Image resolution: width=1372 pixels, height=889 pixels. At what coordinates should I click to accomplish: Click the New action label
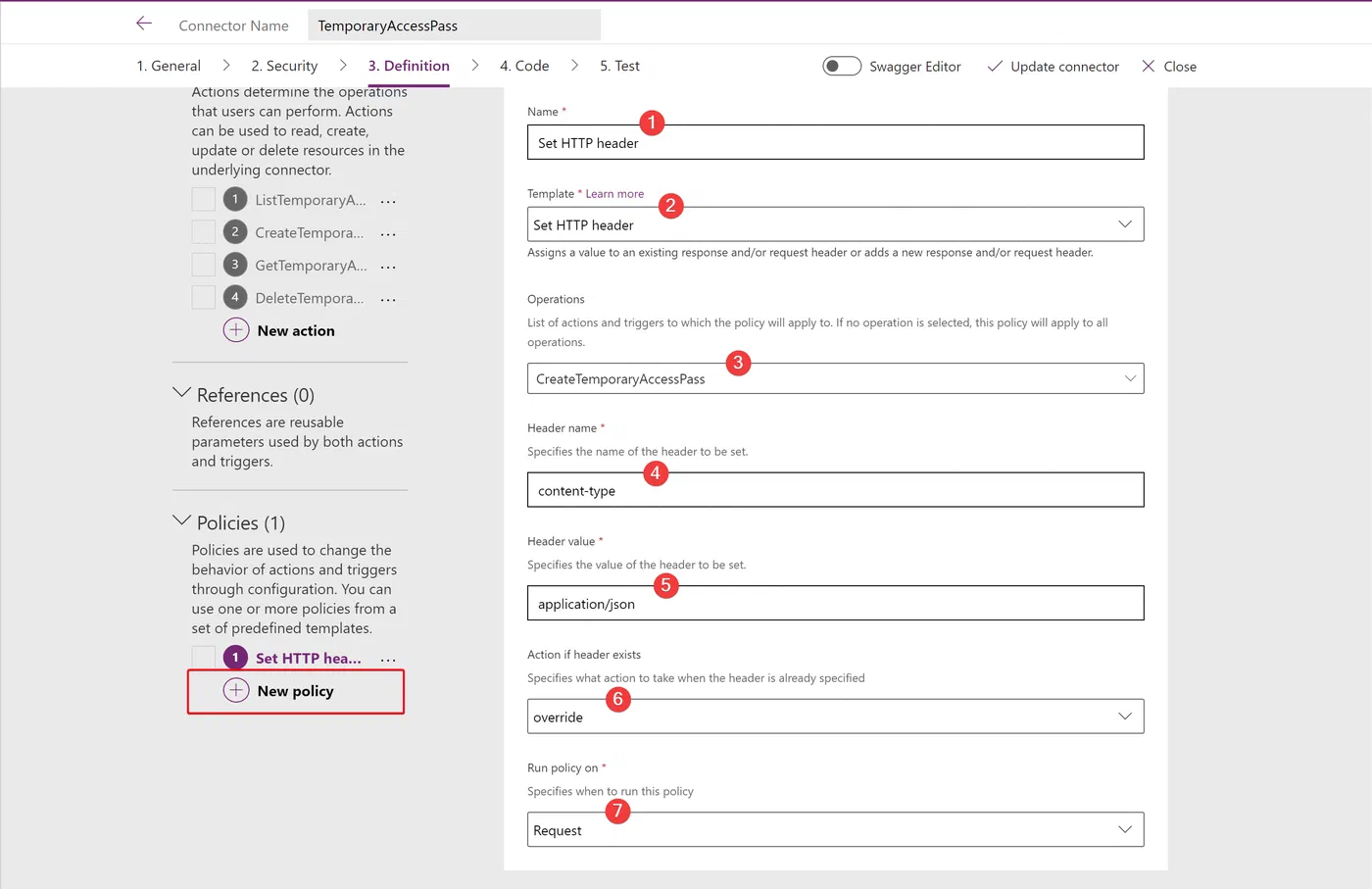296,331
